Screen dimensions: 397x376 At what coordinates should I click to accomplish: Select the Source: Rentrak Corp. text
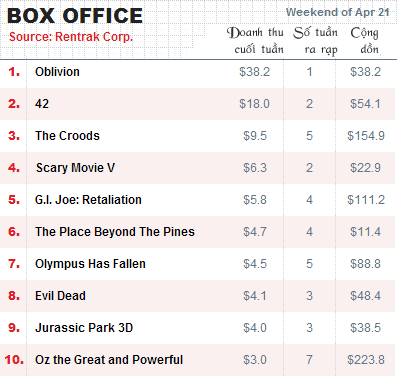pyautogui.click(x=71, y=37)
